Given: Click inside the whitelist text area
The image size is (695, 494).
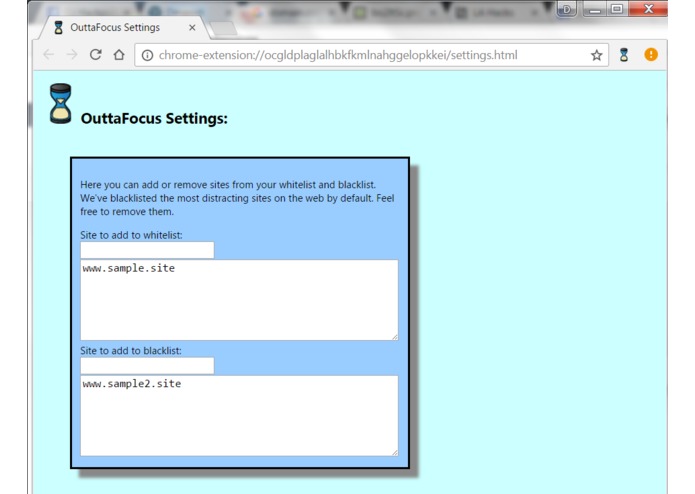Looking at the screenshot, I should point(239,300).
